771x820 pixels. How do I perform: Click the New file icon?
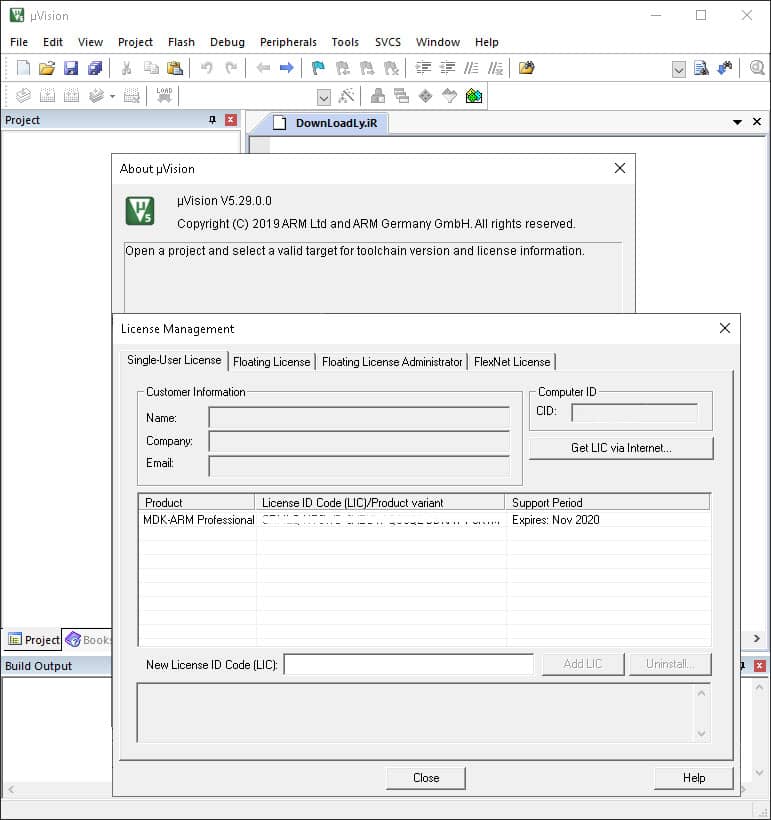click(24, 68)
